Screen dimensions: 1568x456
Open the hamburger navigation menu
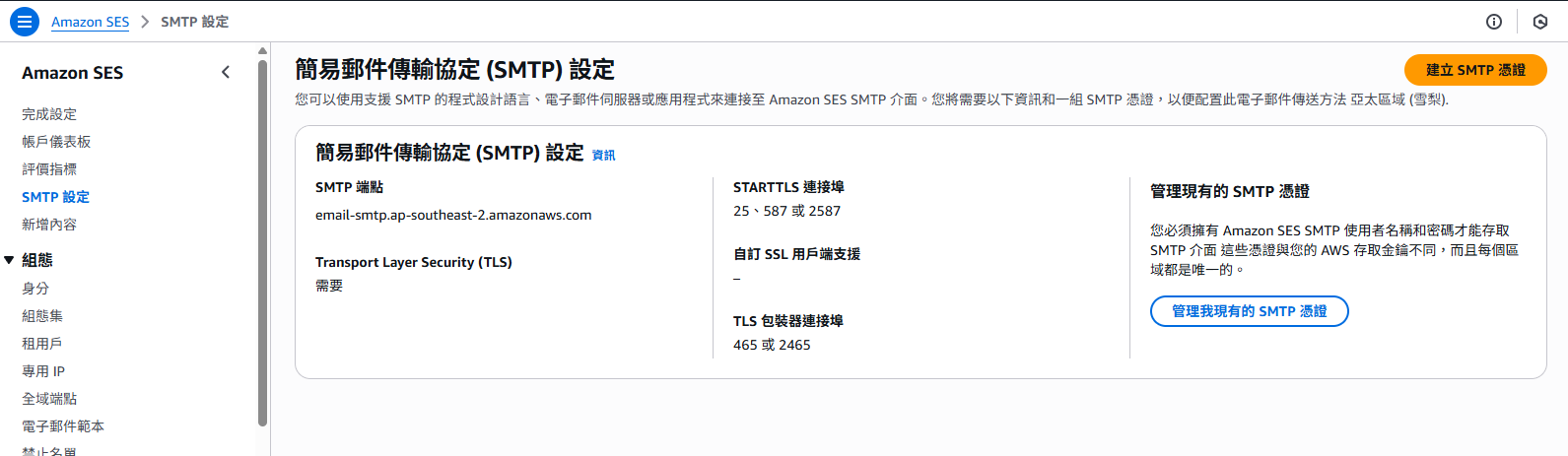click(x=24, y=22)
